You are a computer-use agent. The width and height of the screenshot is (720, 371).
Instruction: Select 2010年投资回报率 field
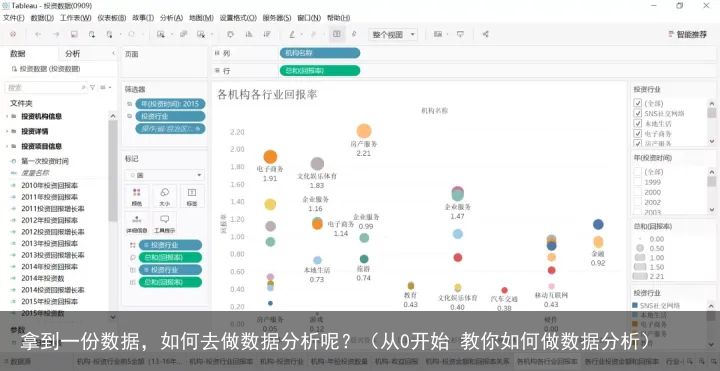click(x=49, y=185)
